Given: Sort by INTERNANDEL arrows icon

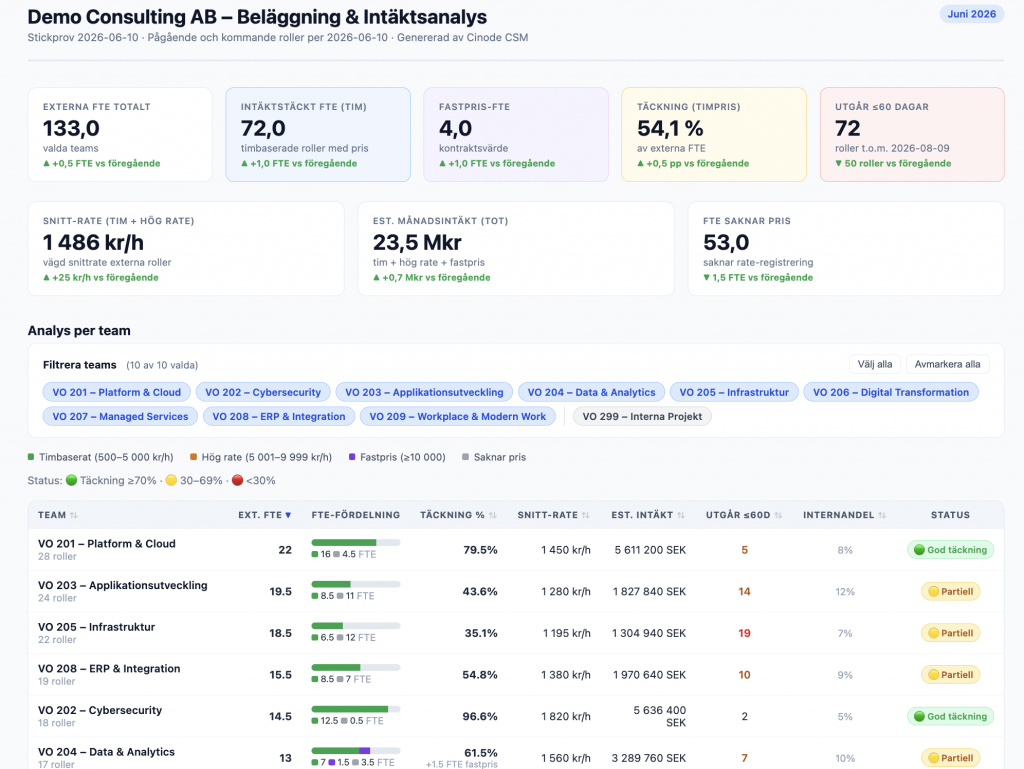Looking at the screenshot, I should pyautogui.click(x=882, y=515).
